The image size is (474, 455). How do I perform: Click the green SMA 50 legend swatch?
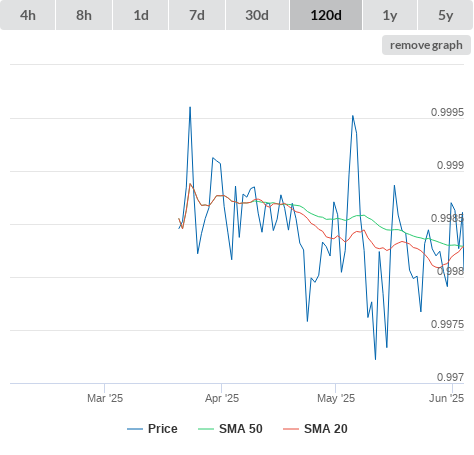coord(206,429)
